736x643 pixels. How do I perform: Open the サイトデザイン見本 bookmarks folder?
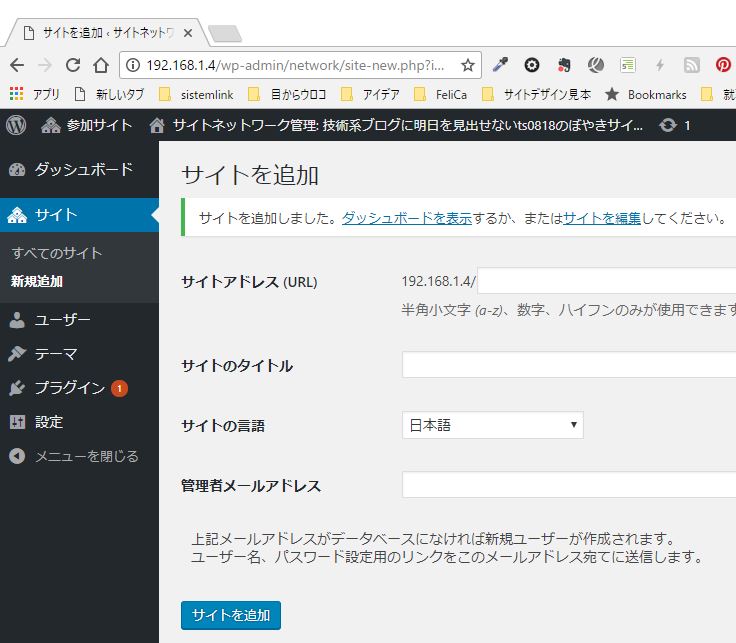(x=537, y=94)
